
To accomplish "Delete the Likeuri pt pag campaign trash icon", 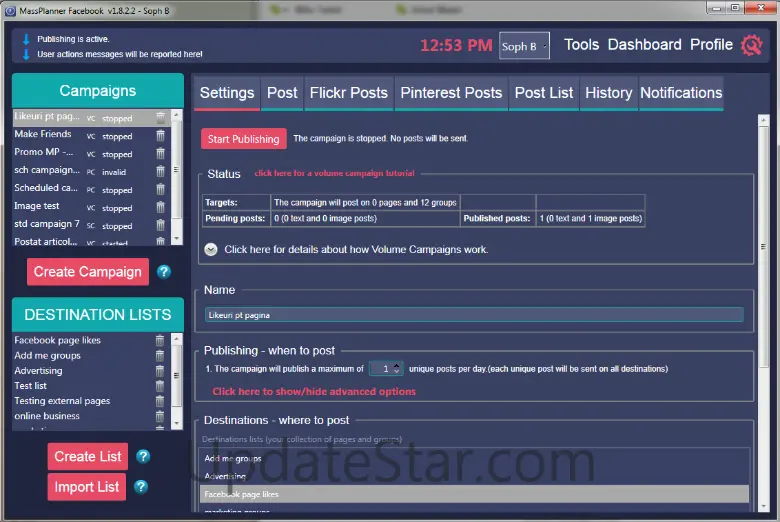I will click(160, 117).
